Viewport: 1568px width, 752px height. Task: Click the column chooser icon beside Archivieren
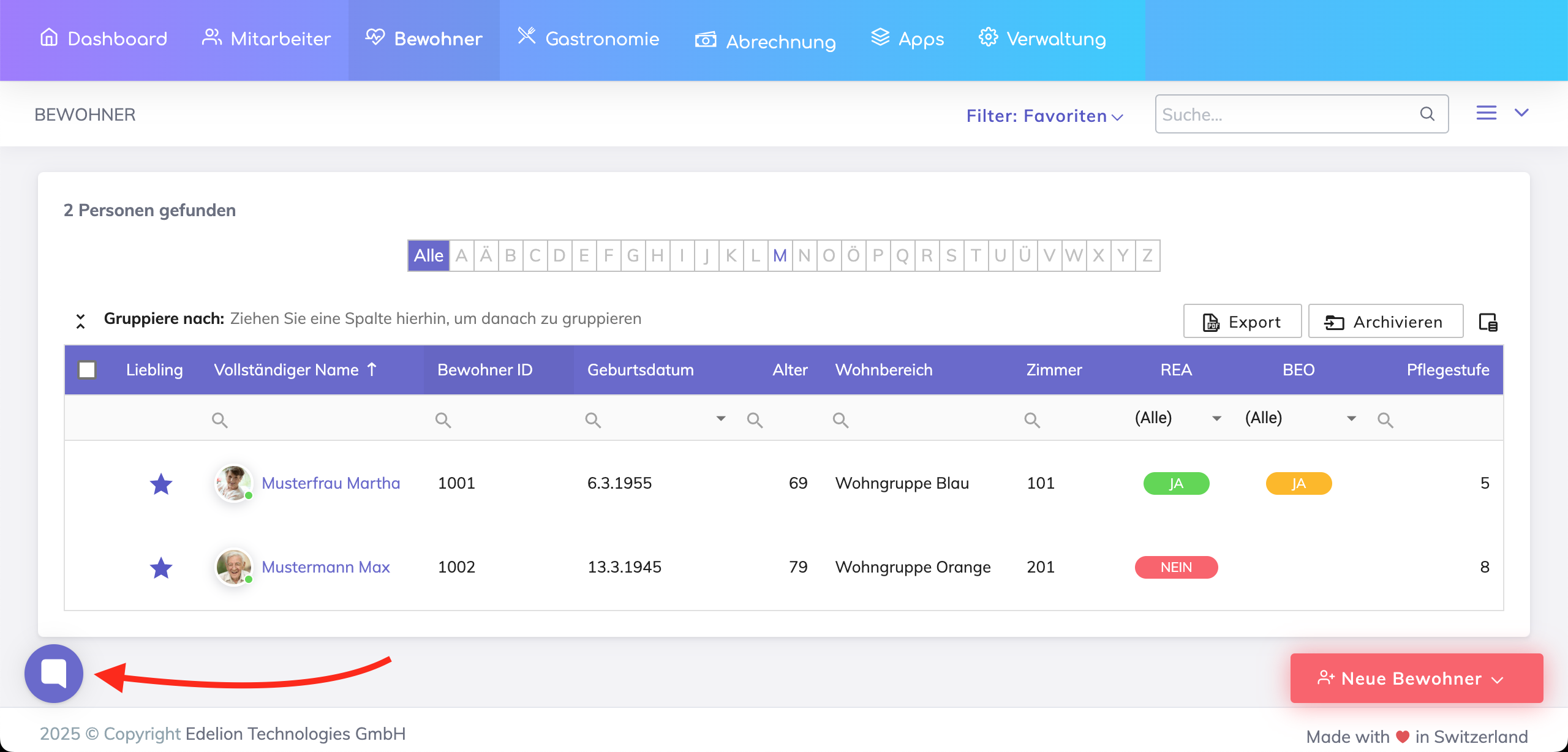[x=1488, y=322]
